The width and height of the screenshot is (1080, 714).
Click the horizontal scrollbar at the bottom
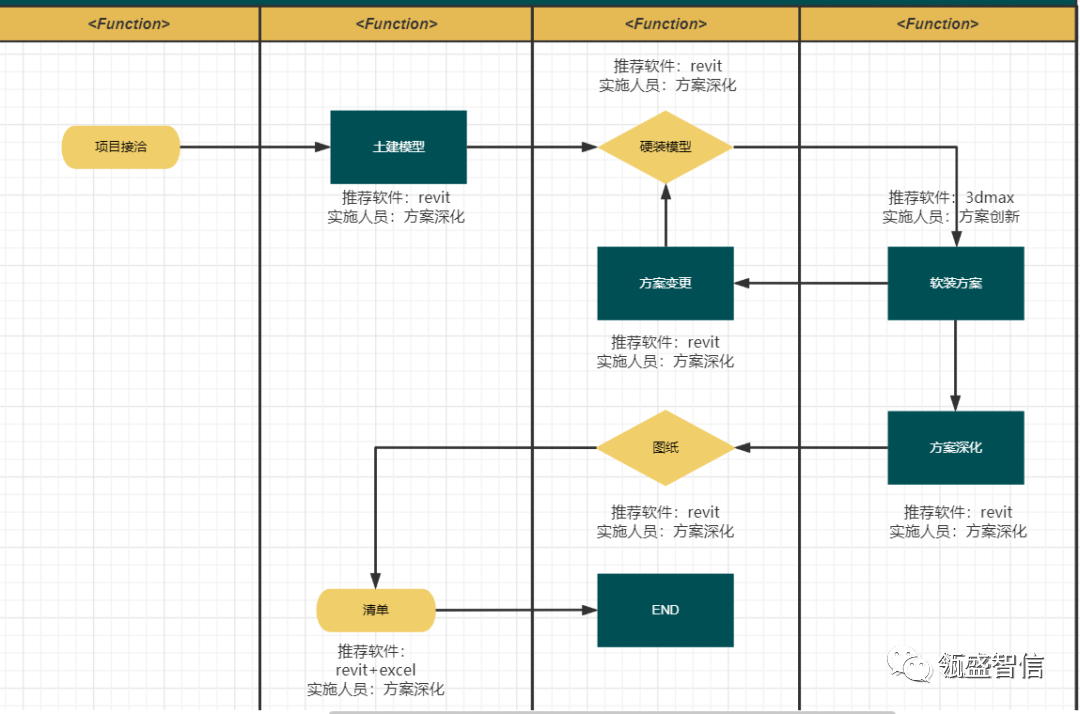612,712
